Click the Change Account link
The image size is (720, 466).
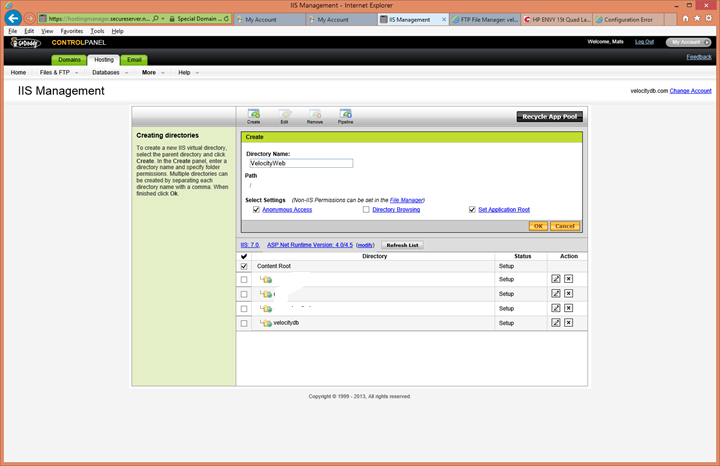[690, 91]
